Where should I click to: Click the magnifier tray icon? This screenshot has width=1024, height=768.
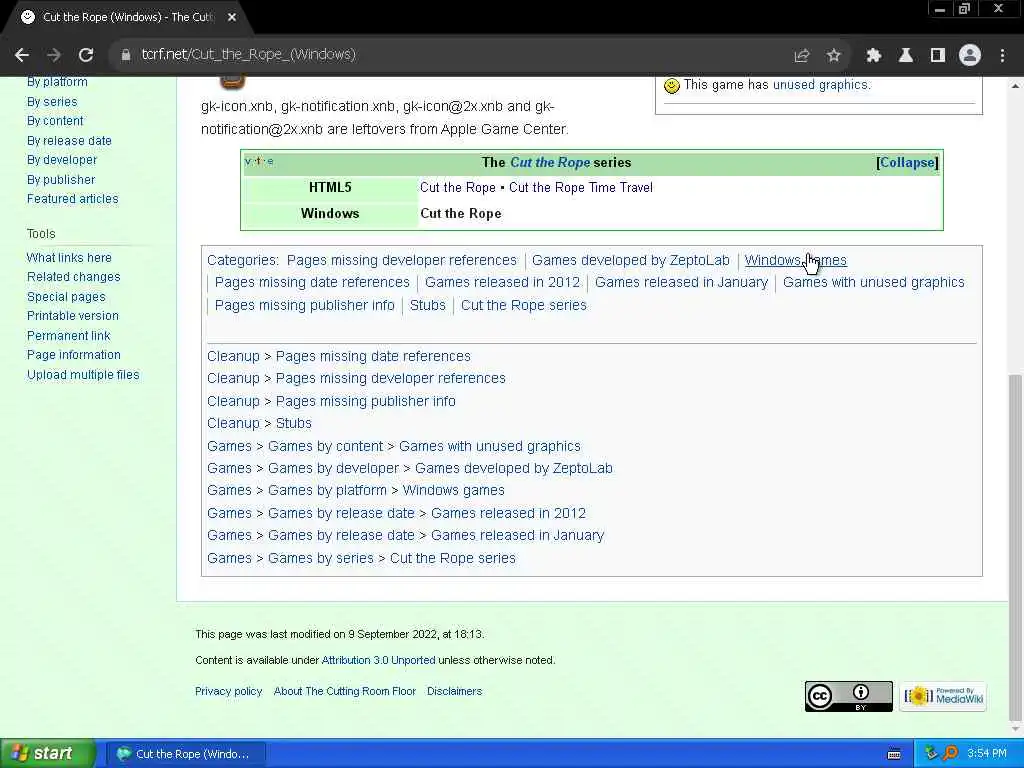pyautogui.click(x=951, y=754)
